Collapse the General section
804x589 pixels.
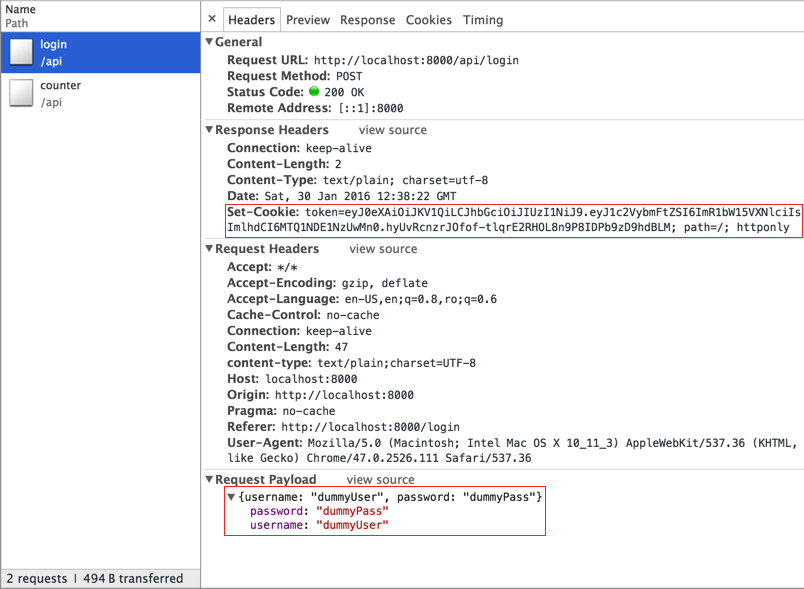[209, 42]
